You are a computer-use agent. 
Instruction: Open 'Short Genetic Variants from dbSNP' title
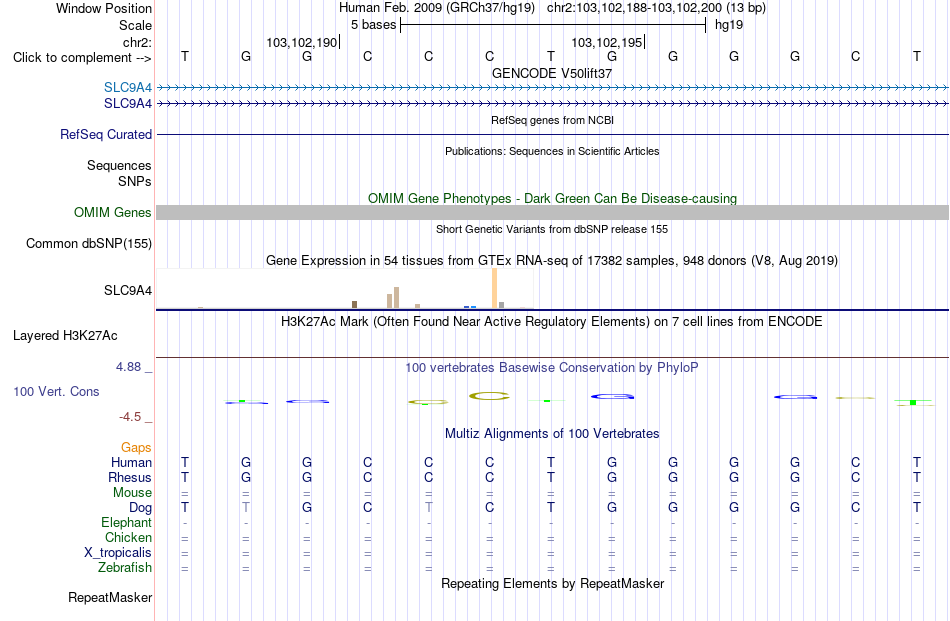click(552, 229)
